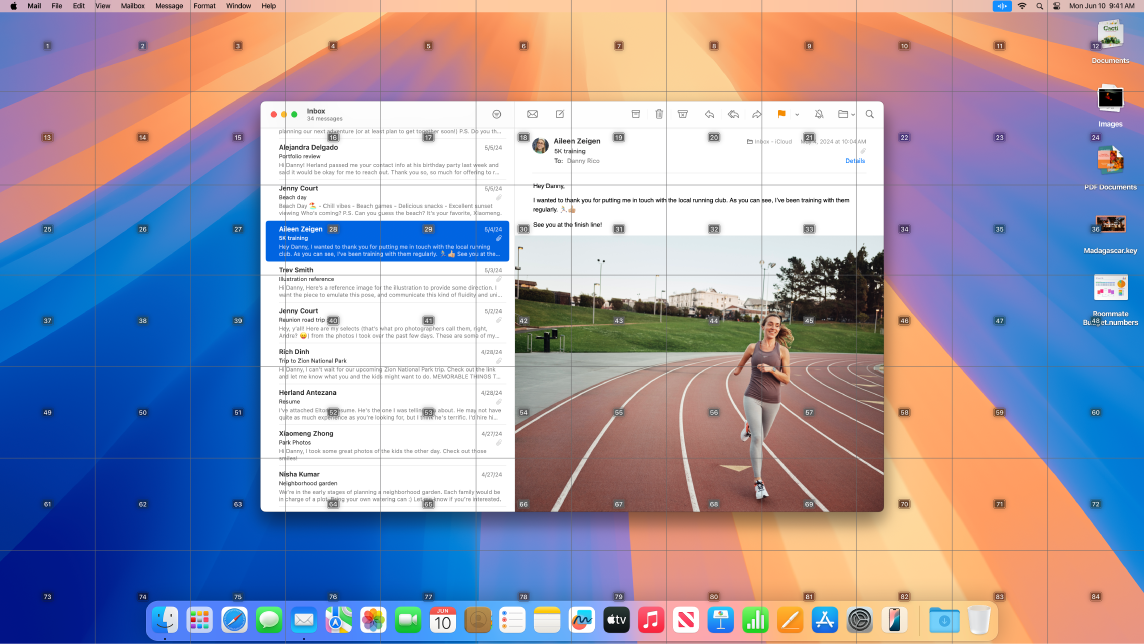
Task: Delete the selected message with the trash icon
Action: [x=659, y=114]
